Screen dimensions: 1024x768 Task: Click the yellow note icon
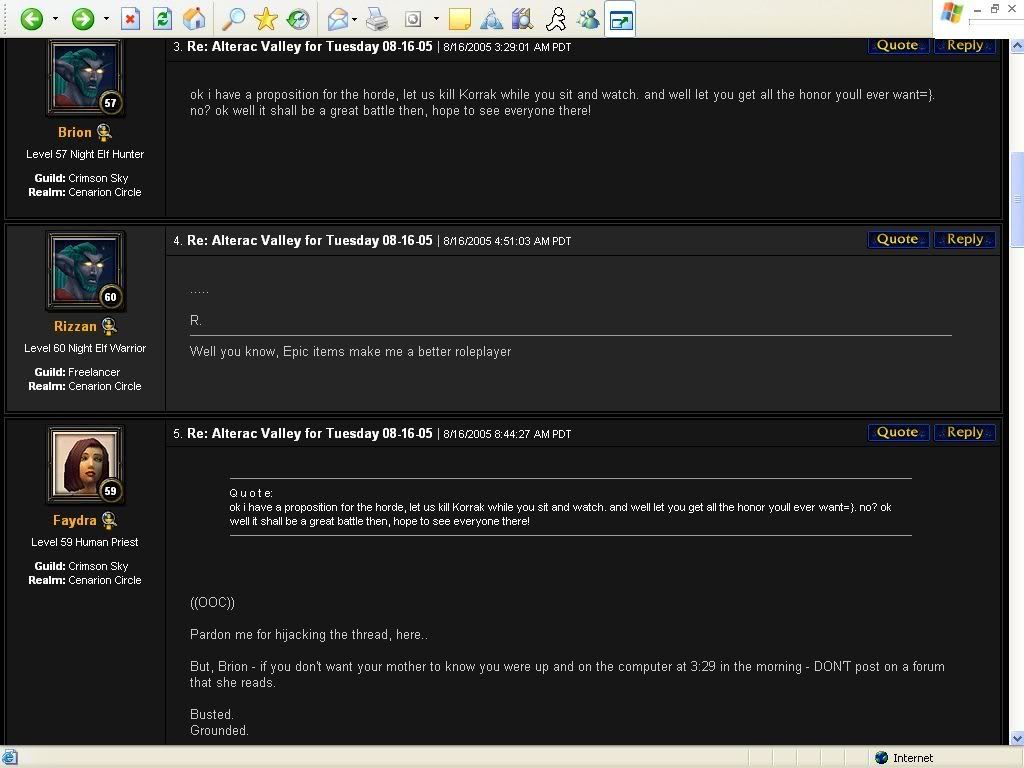pos(460,19)
